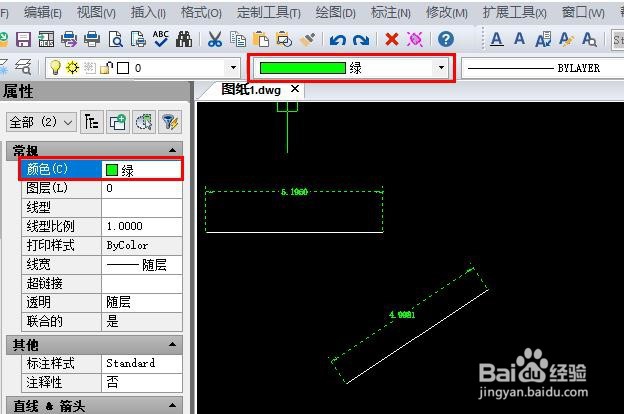Screen dimensions: 624x414
Task: Toggle the PICKADD tree icon in properties panel
Action: [92, 122]
